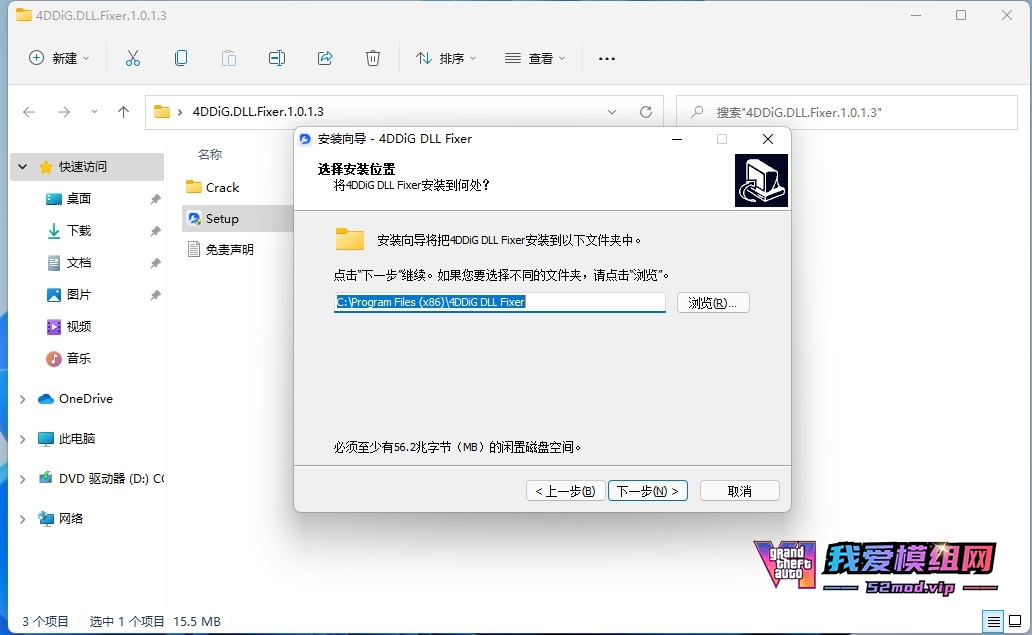Click the 4DDiG icon in the installer title bar
The image size is (1032, 635).
305,139
